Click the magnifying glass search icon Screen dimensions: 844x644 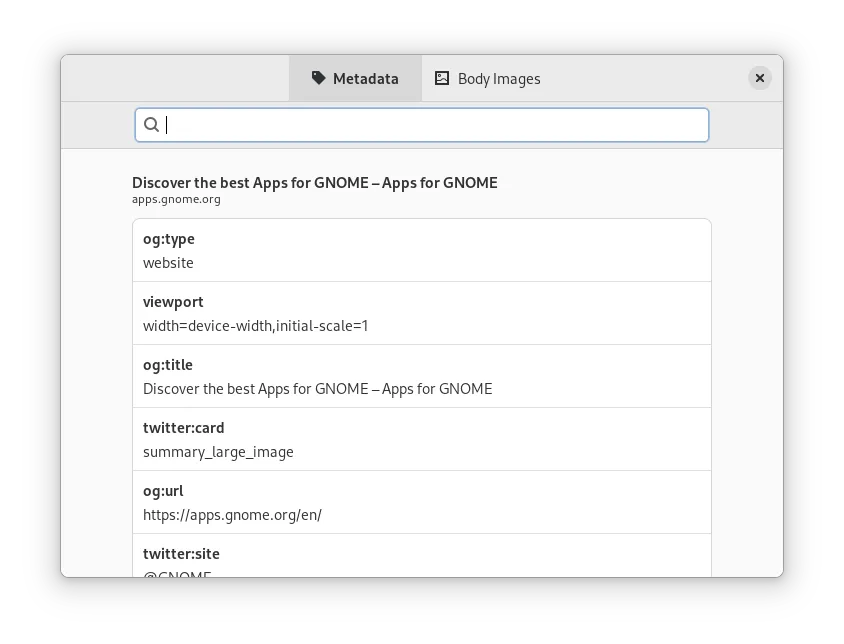click(x=152, y=125)
